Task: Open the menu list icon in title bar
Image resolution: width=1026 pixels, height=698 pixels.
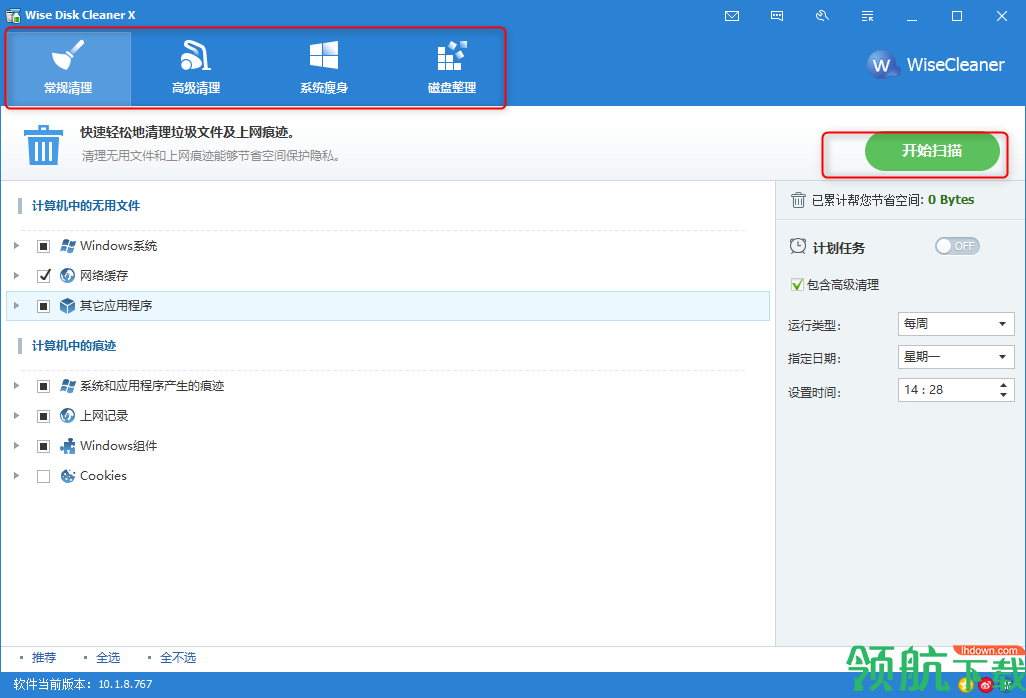Action: point(868,16)
